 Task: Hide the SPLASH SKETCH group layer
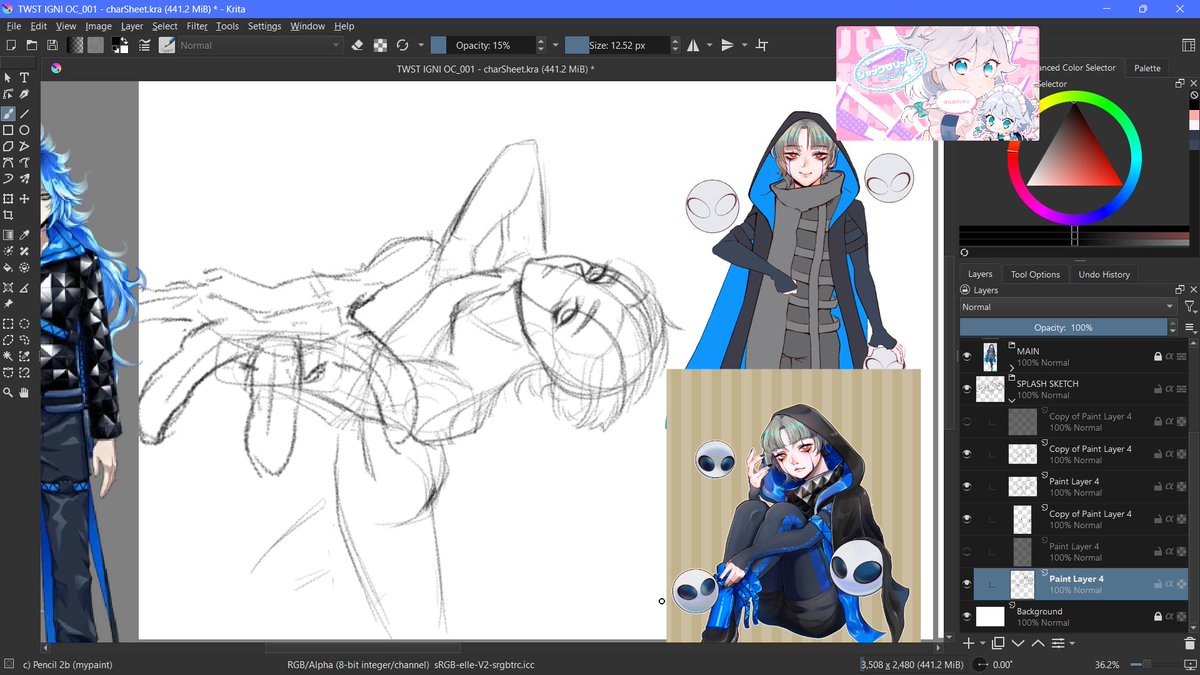pos(967,388)
